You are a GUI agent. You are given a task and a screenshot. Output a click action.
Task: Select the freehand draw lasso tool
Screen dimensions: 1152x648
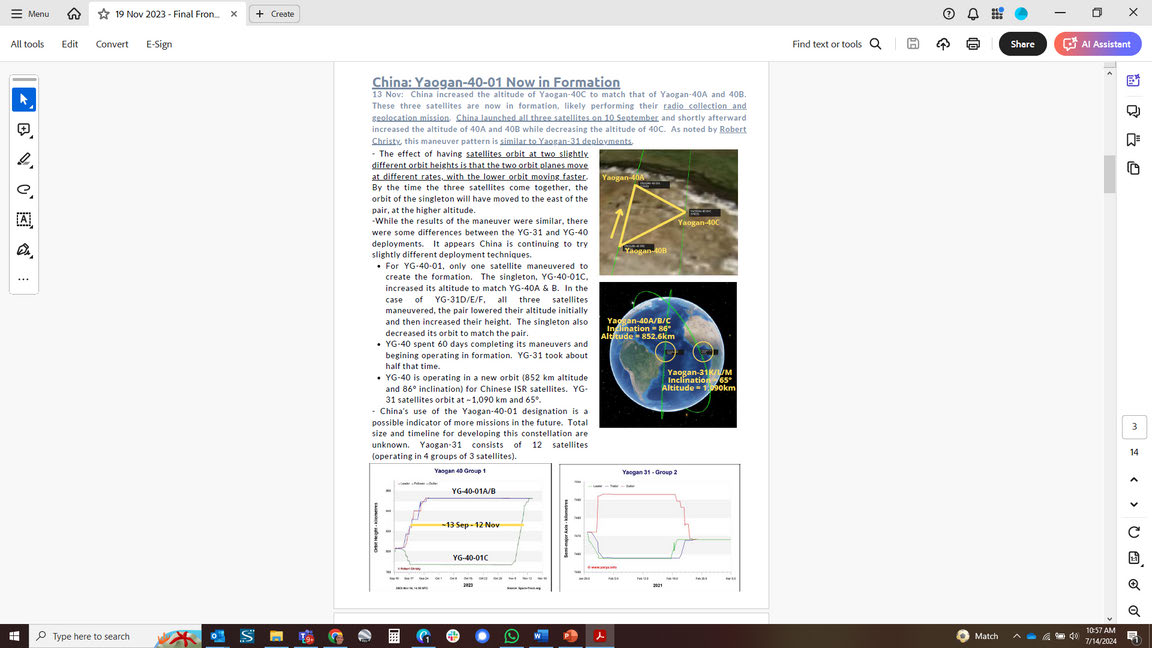24,190
